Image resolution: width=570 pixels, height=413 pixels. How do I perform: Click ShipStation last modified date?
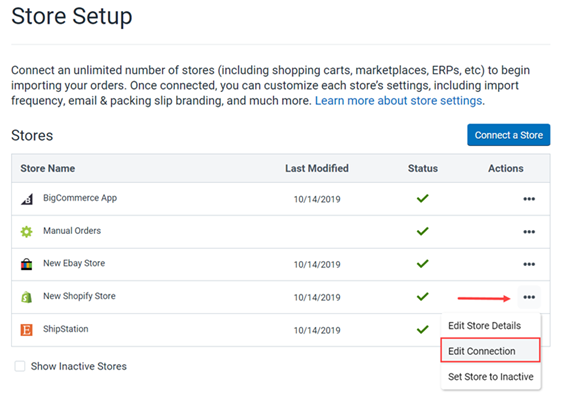tap(317, 330)
